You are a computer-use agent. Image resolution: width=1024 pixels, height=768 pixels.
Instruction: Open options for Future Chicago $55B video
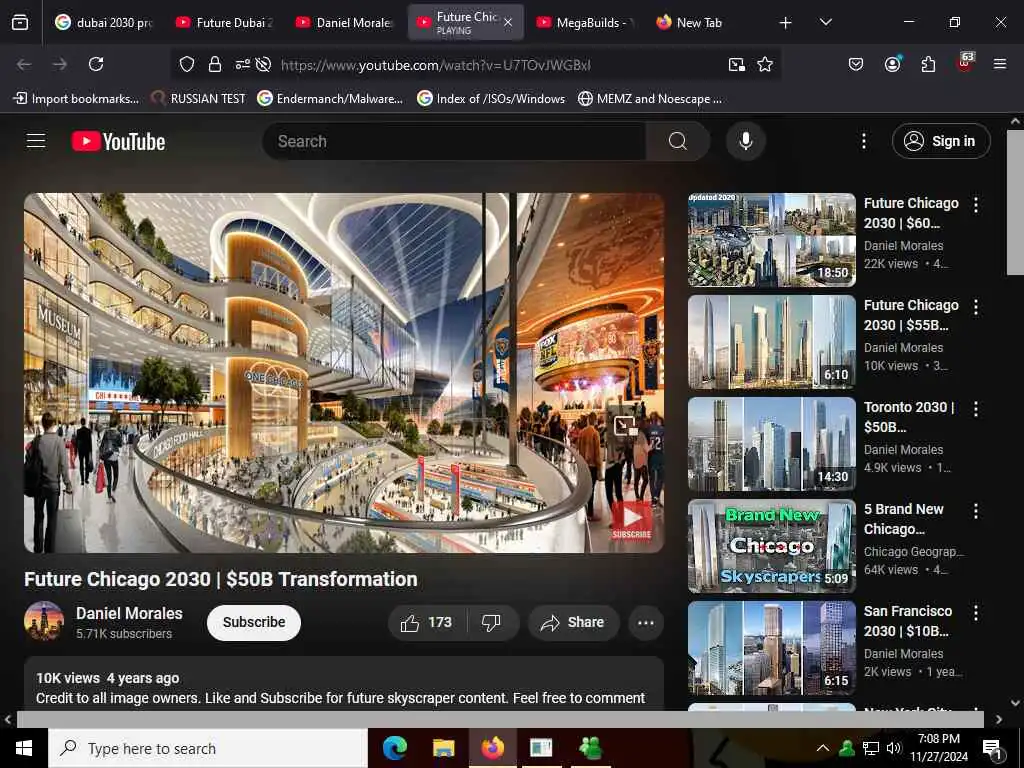coord(976,307)
